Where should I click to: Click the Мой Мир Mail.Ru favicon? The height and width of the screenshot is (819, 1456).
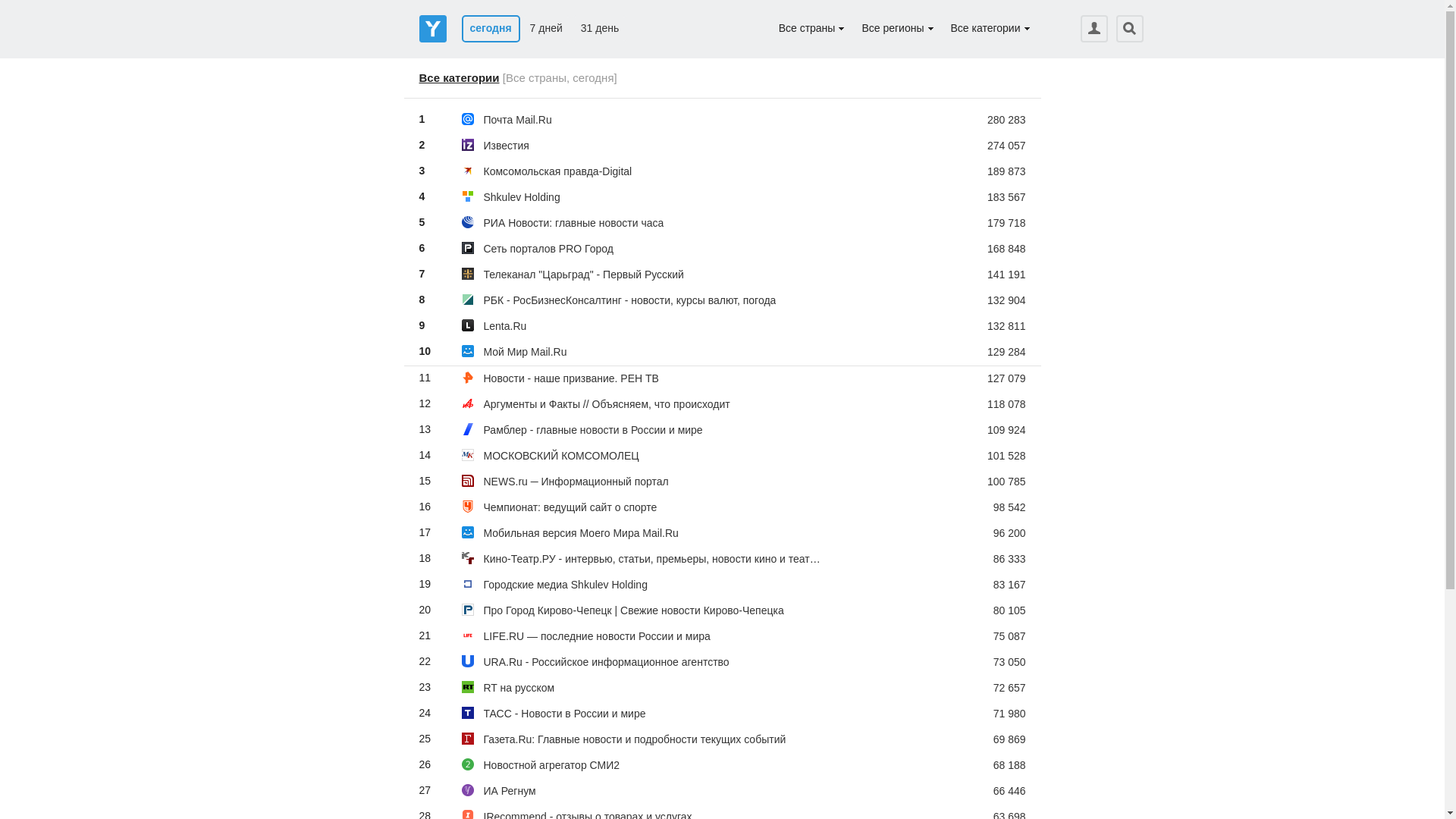click(x=468, y=352)
